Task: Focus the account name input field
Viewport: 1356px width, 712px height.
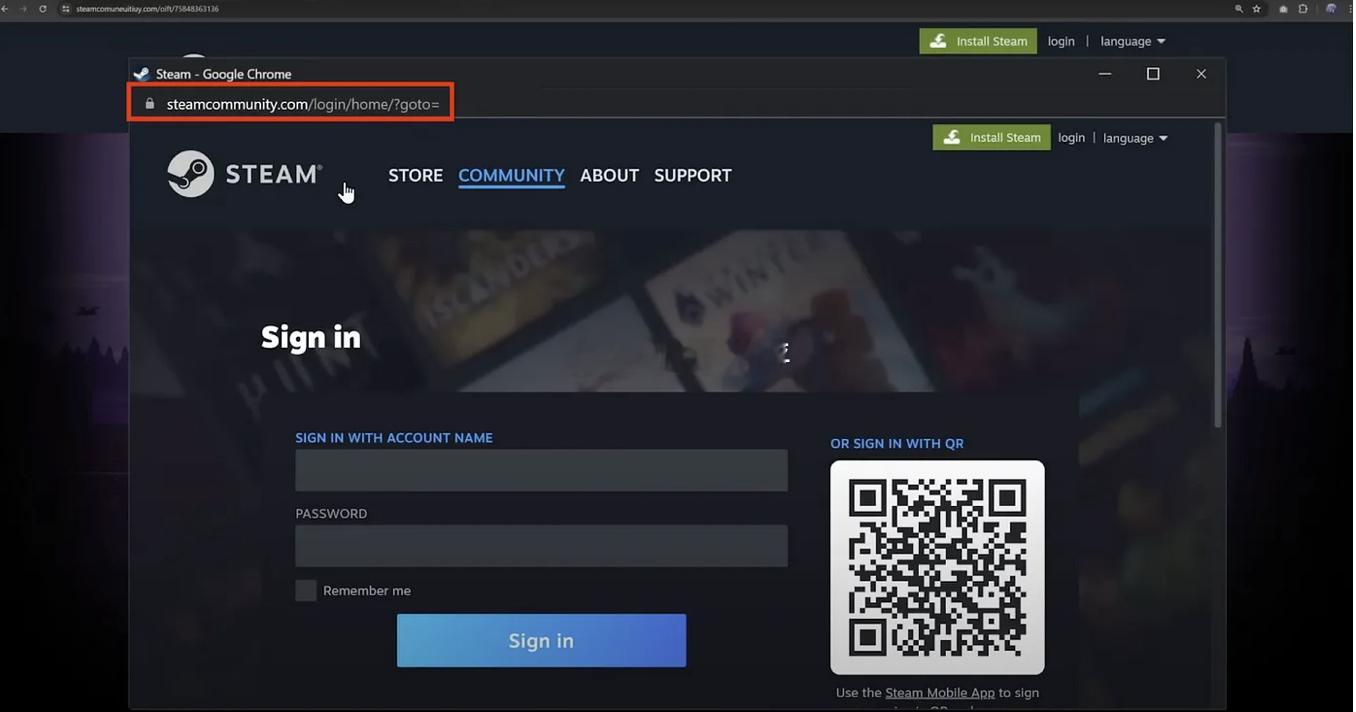Action: click(x=541, y=470)
